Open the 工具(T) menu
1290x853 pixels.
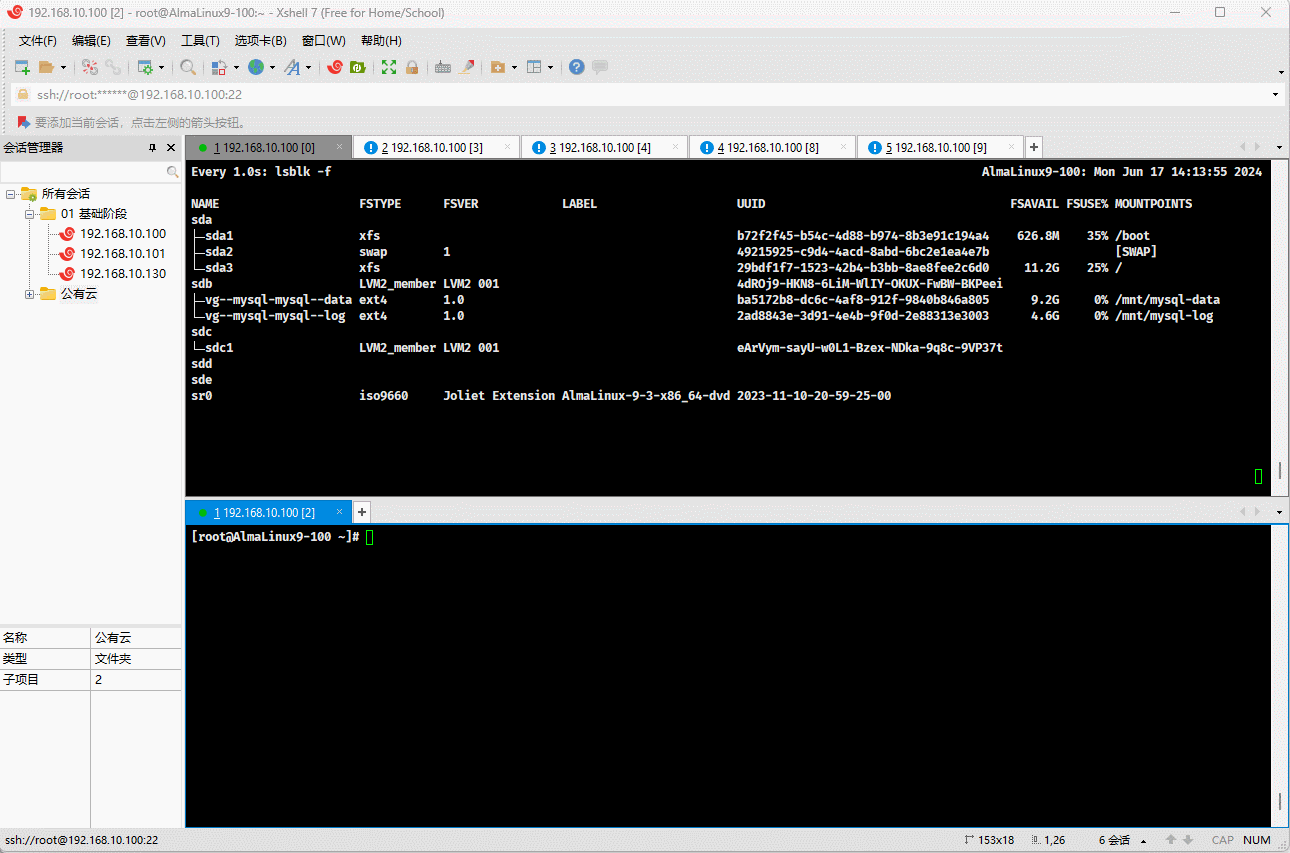coord(200,41)
